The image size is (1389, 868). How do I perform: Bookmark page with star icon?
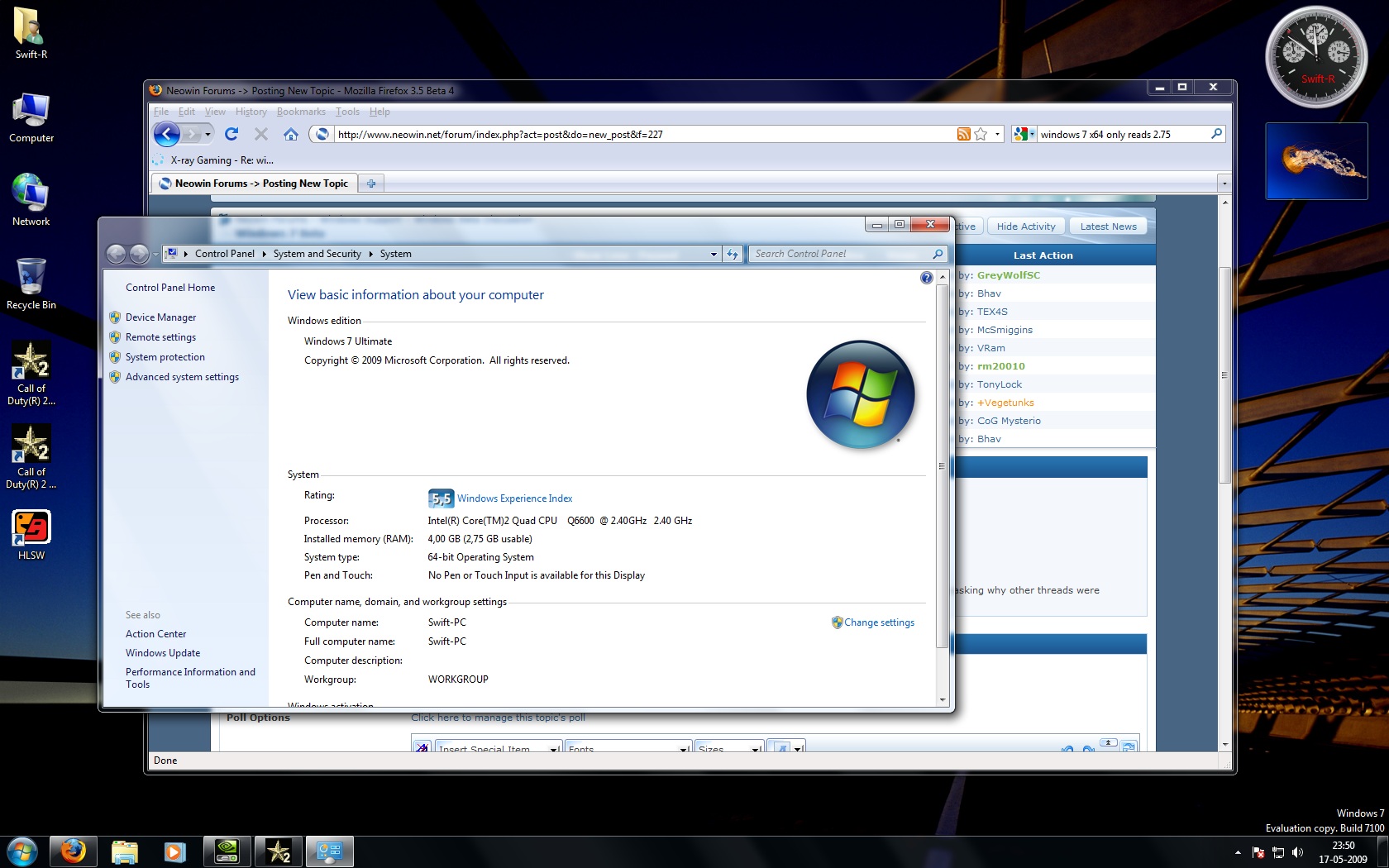(981, 134)
